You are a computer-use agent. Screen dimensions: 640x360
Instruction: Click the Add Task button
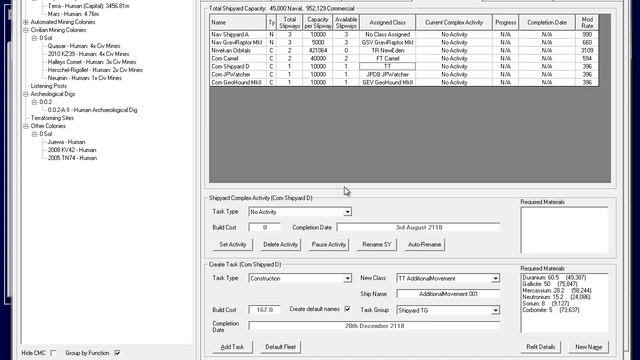coord(233,347)
